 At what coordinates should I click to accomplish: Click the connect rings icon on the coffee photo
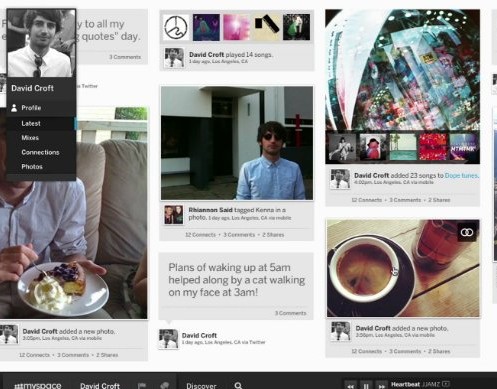(x=467, y=232)
